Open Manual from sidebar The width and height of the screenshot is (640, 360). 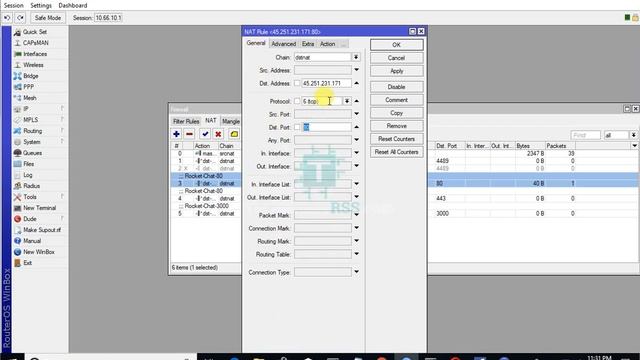(32, 241)
